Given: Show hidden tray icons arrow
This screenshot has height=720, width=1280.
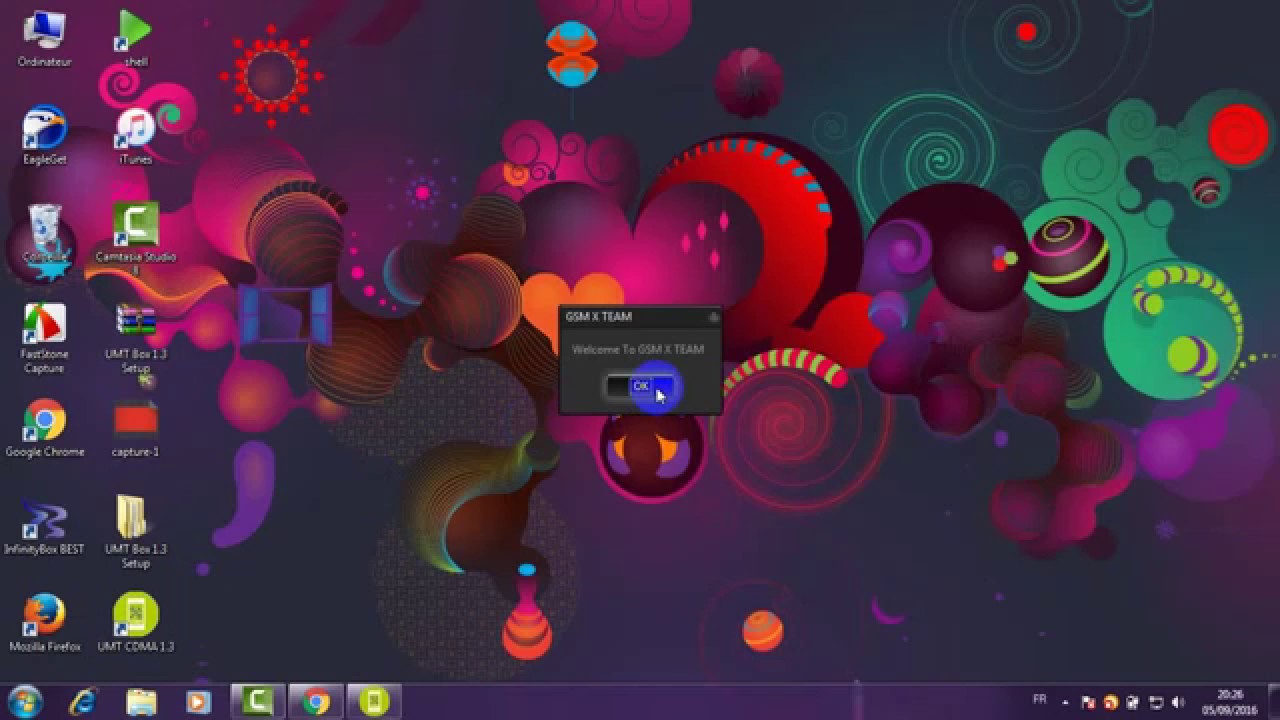Looking at the screenshot, I should 1065,703.
